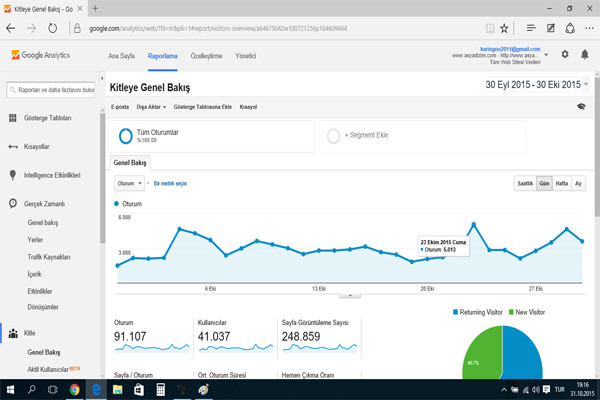Viewport: 600px width, 400px height.
Task: Click the Gerçek Zamanlı clock icon
Action: [x=13, y=203]
